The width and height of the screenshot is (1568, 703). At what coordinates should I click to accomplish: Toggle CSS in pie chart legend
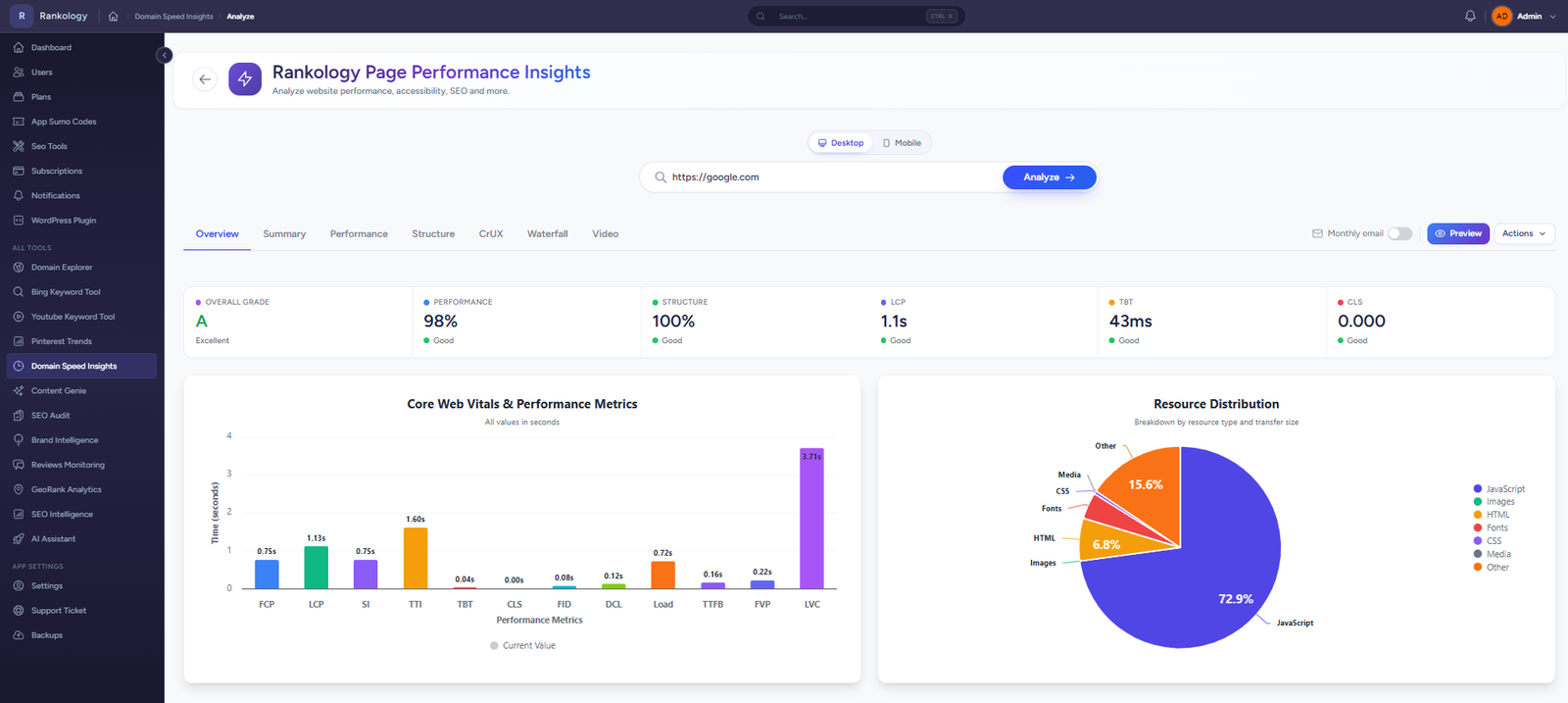pos(1488,540)
